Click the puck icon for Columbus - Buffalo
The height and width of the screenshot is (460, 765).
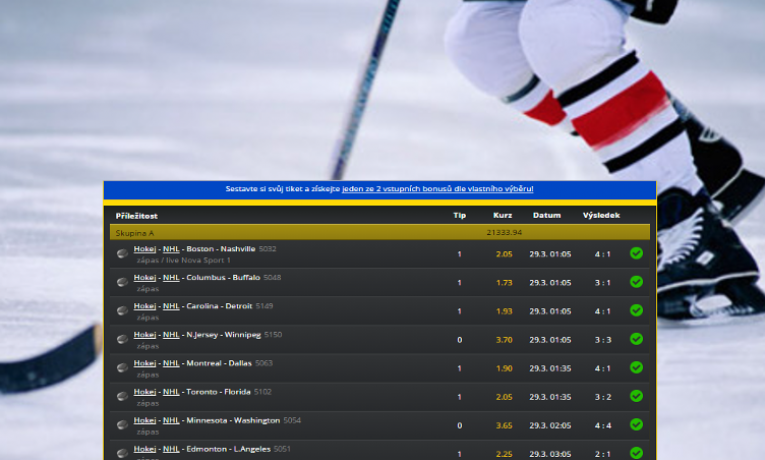[122, 282]
